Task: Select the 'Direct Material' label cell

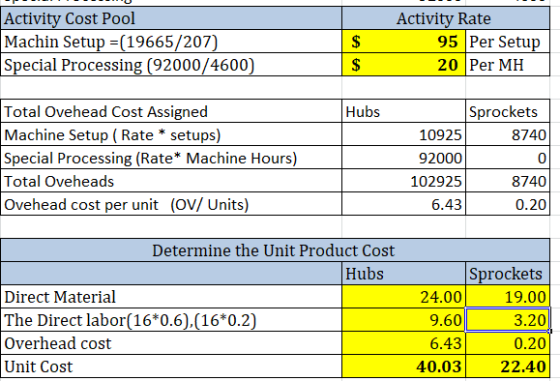Action: (x=171, y=297)
